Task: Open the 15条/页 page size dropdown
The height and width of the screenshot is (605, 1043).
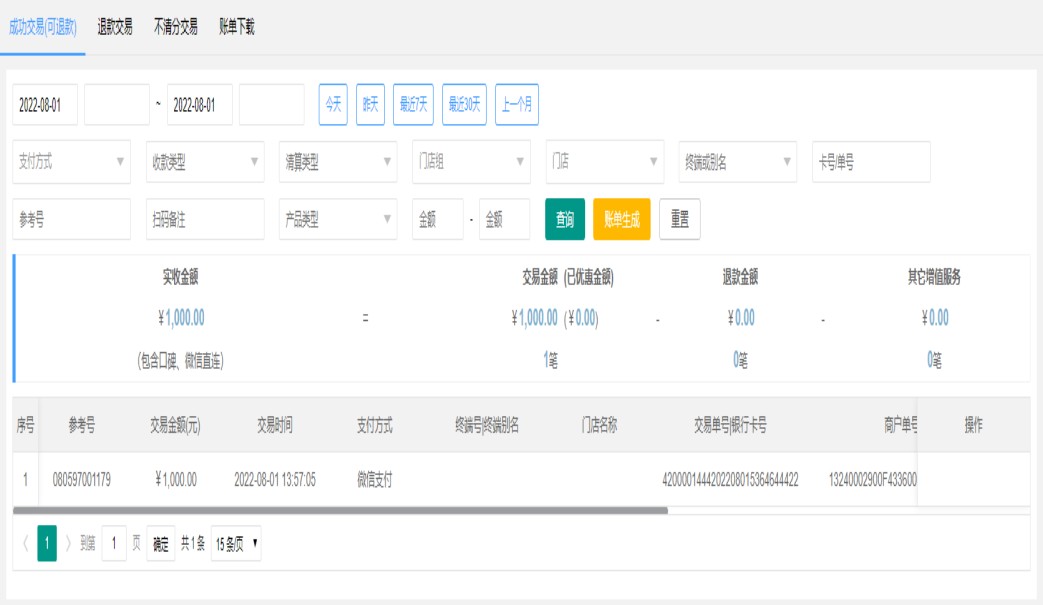Action: (x=236, y=544)
